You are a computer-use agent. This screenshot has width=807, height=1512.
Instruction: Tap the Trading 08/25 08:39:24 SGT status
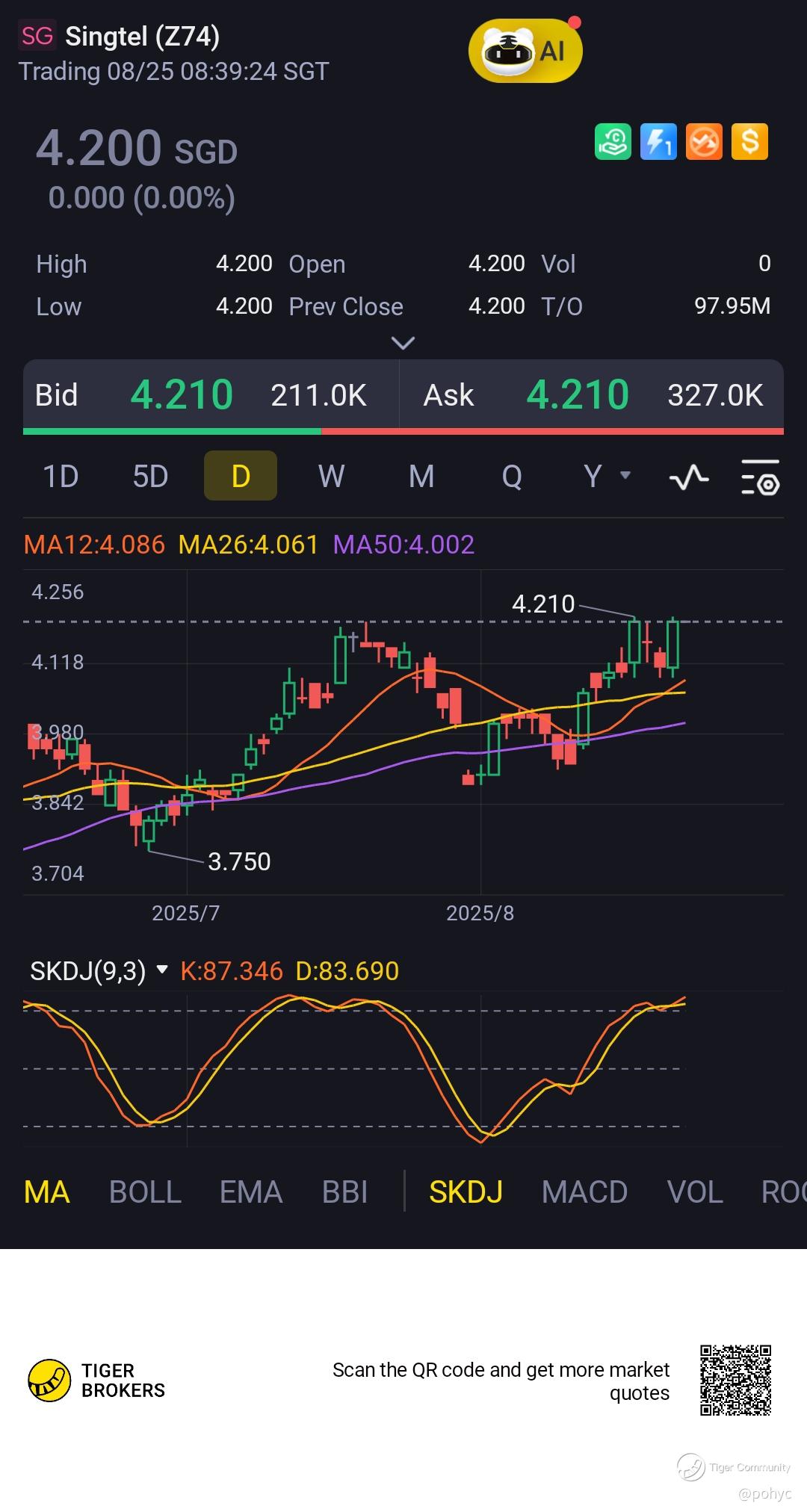click(173, 72)
